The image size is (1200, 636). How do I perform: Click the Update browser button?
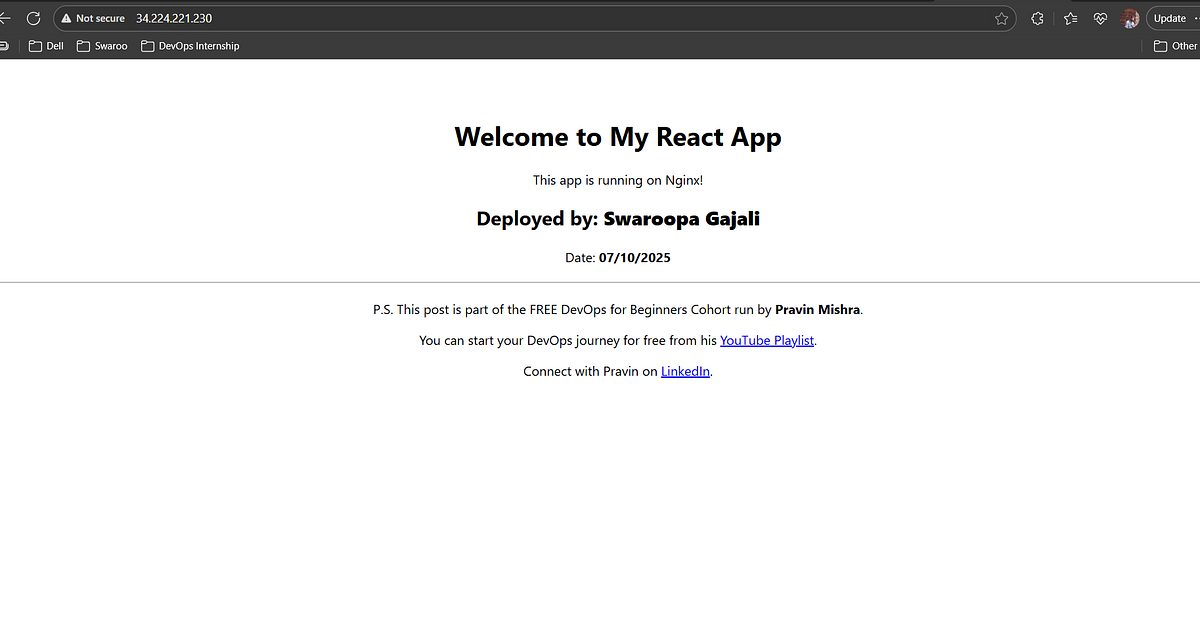point(1169,17)
